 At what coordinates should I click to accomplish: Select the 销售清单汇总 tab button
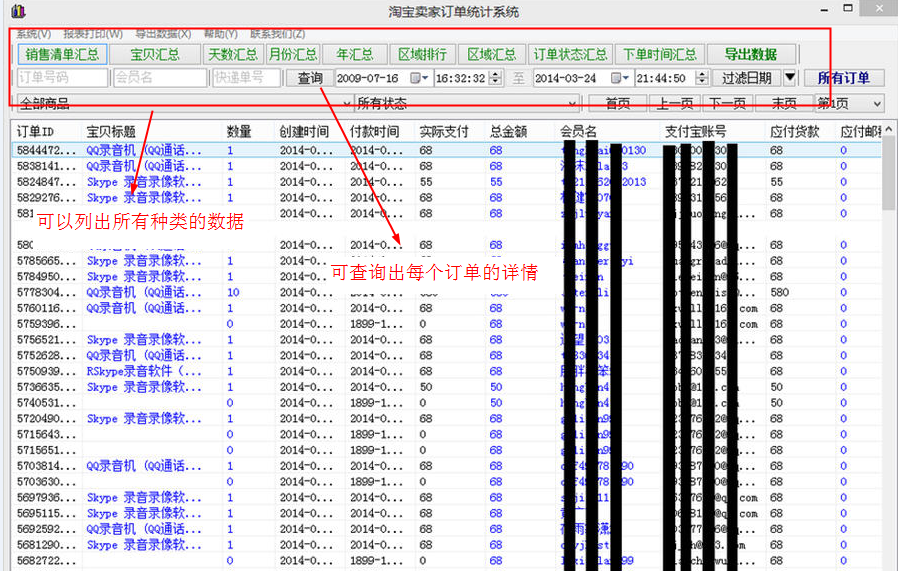62,54
